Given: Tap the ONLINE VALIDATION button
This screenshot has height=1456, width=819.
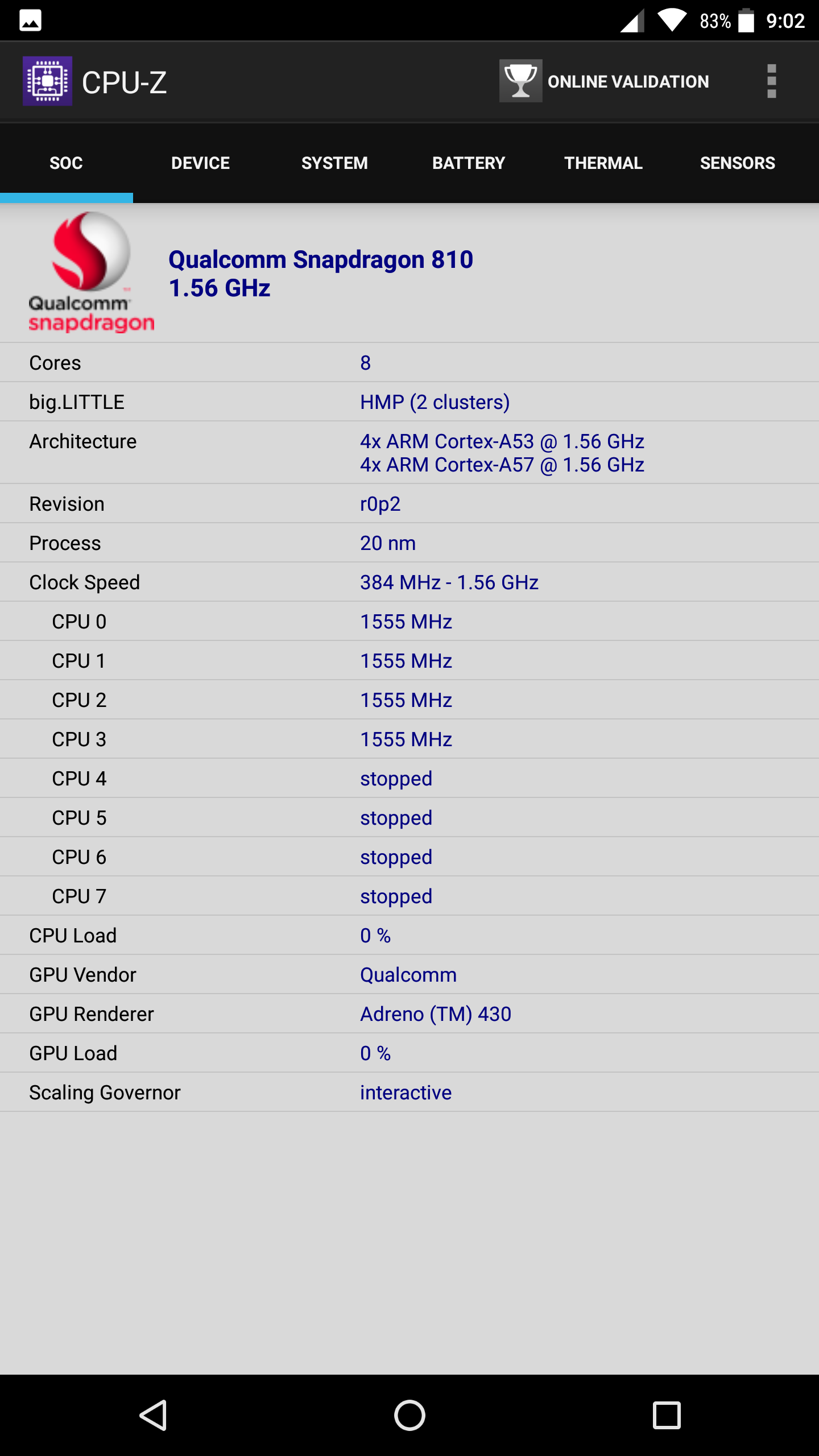Looking at the screenshot, I should pos(604,81).
